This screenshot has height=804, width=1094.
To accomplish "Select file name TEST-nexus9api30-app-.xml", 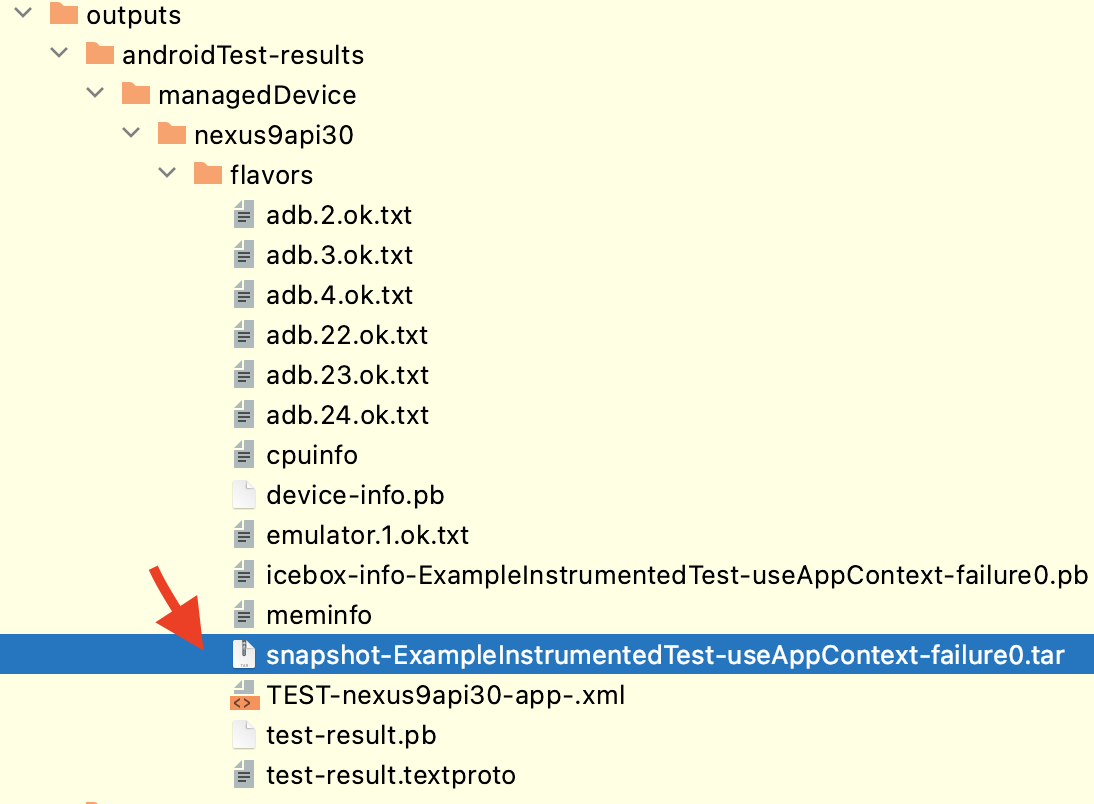I will coord(446,696).
